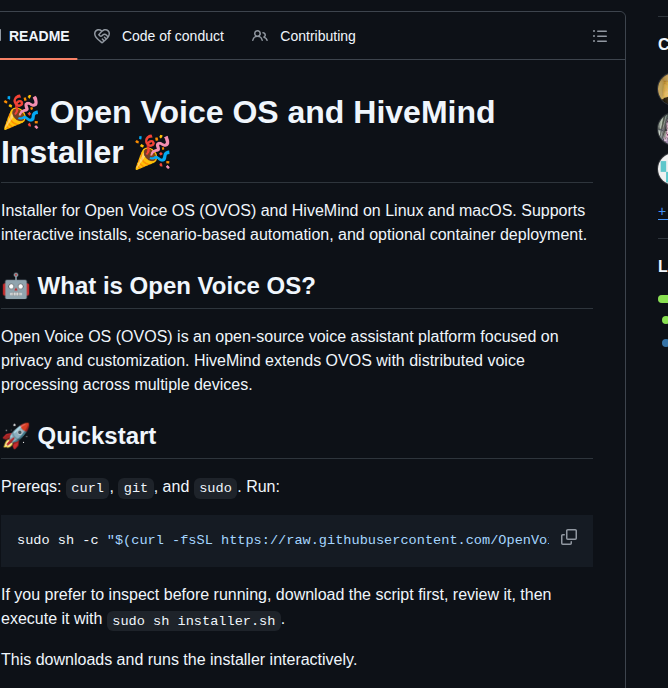Click the inline code sudo

coord(215,488)
